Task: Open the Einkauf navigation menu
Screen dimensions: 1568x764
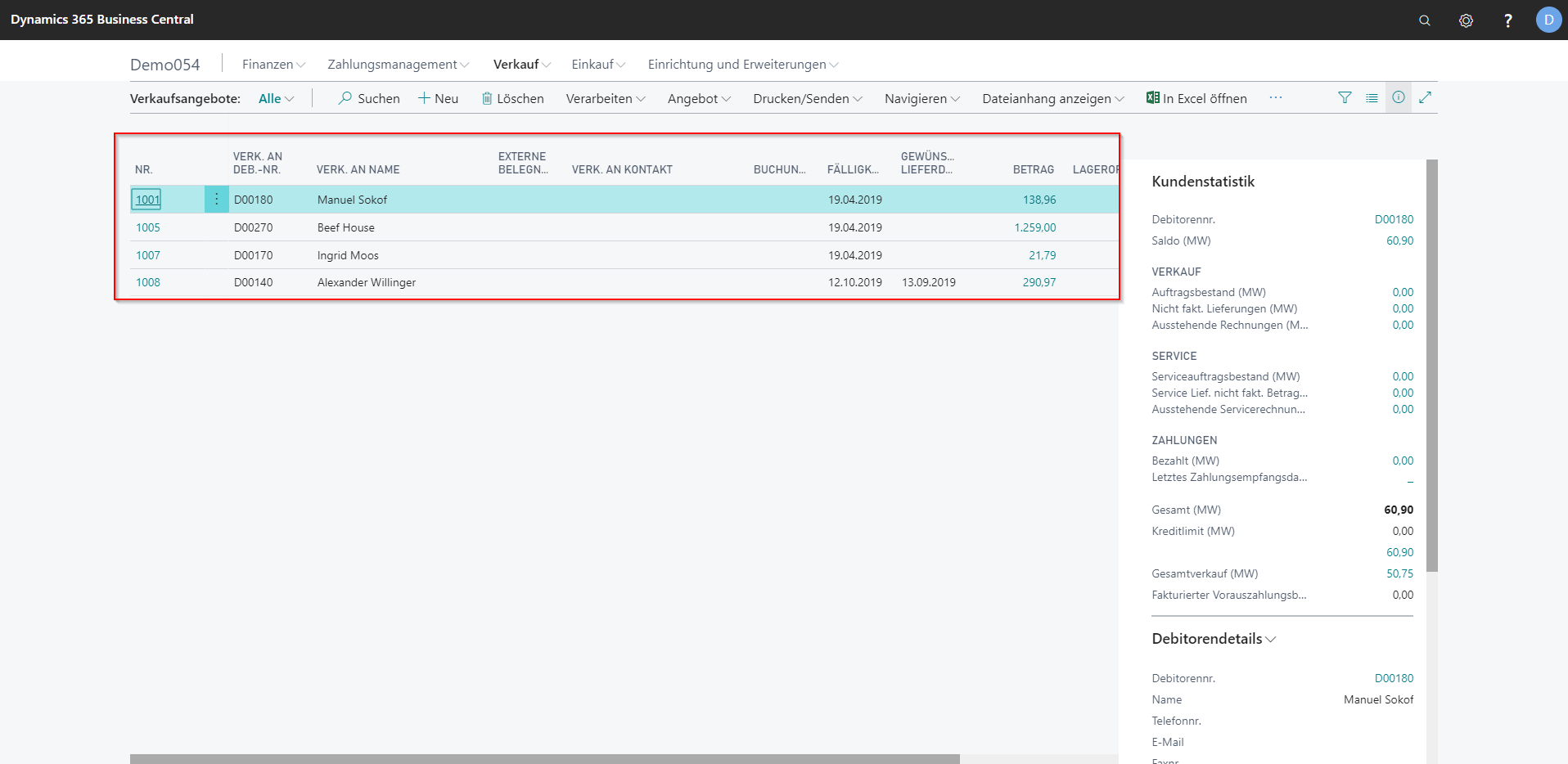Action: 598,64
